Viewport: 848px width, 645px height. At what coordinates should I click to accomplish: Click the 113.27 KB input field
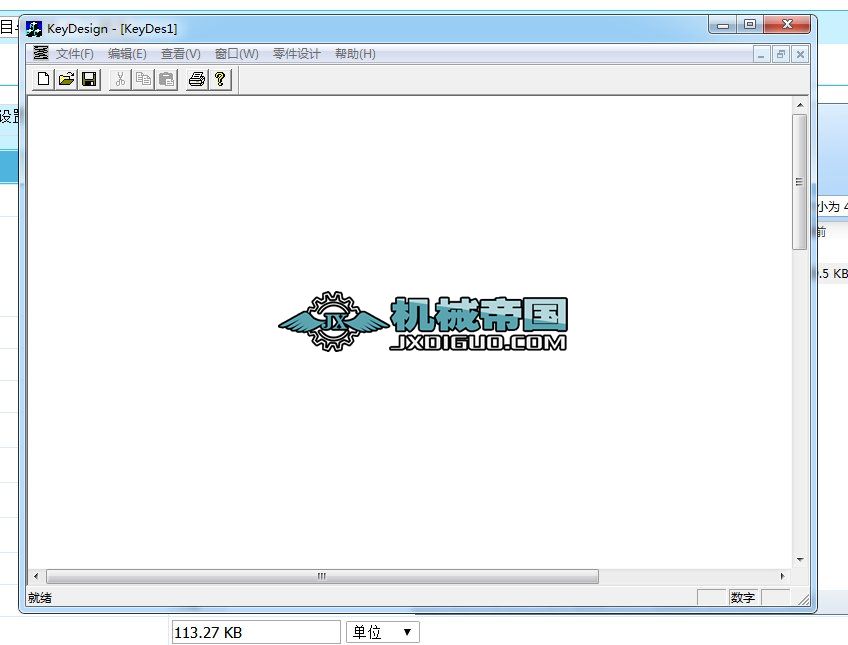click(256, 632)
